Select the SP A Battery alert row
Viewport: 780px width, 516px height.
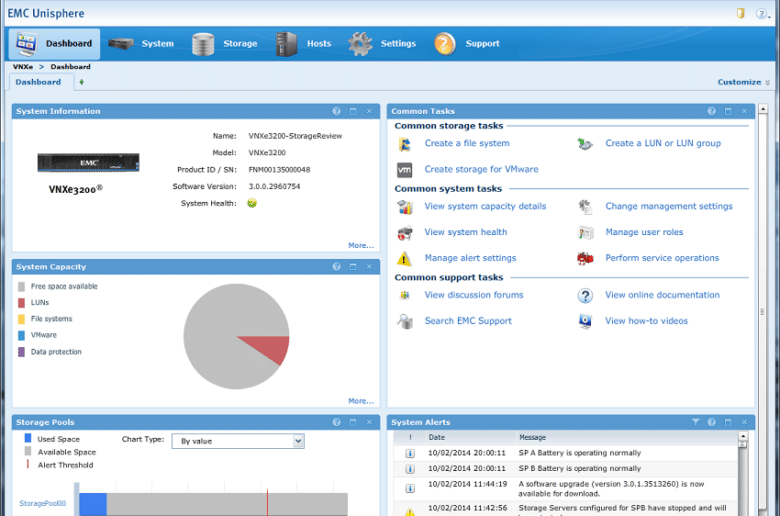(566, 453)
